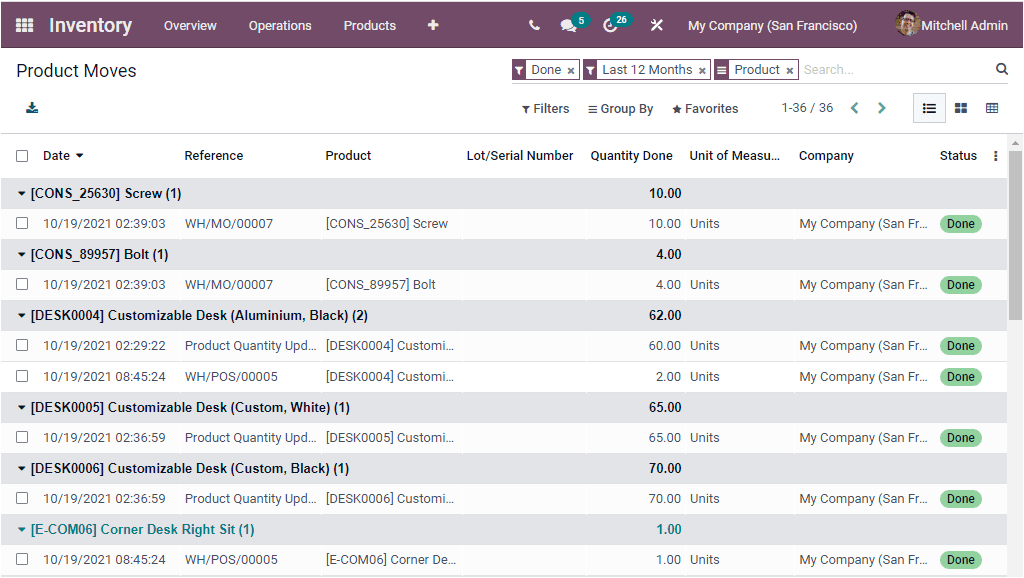The width and height of the screenshot is (1024, 578).
Task: Select the checkbox for WH/MO/00007 Screw row
Action: 22,223
